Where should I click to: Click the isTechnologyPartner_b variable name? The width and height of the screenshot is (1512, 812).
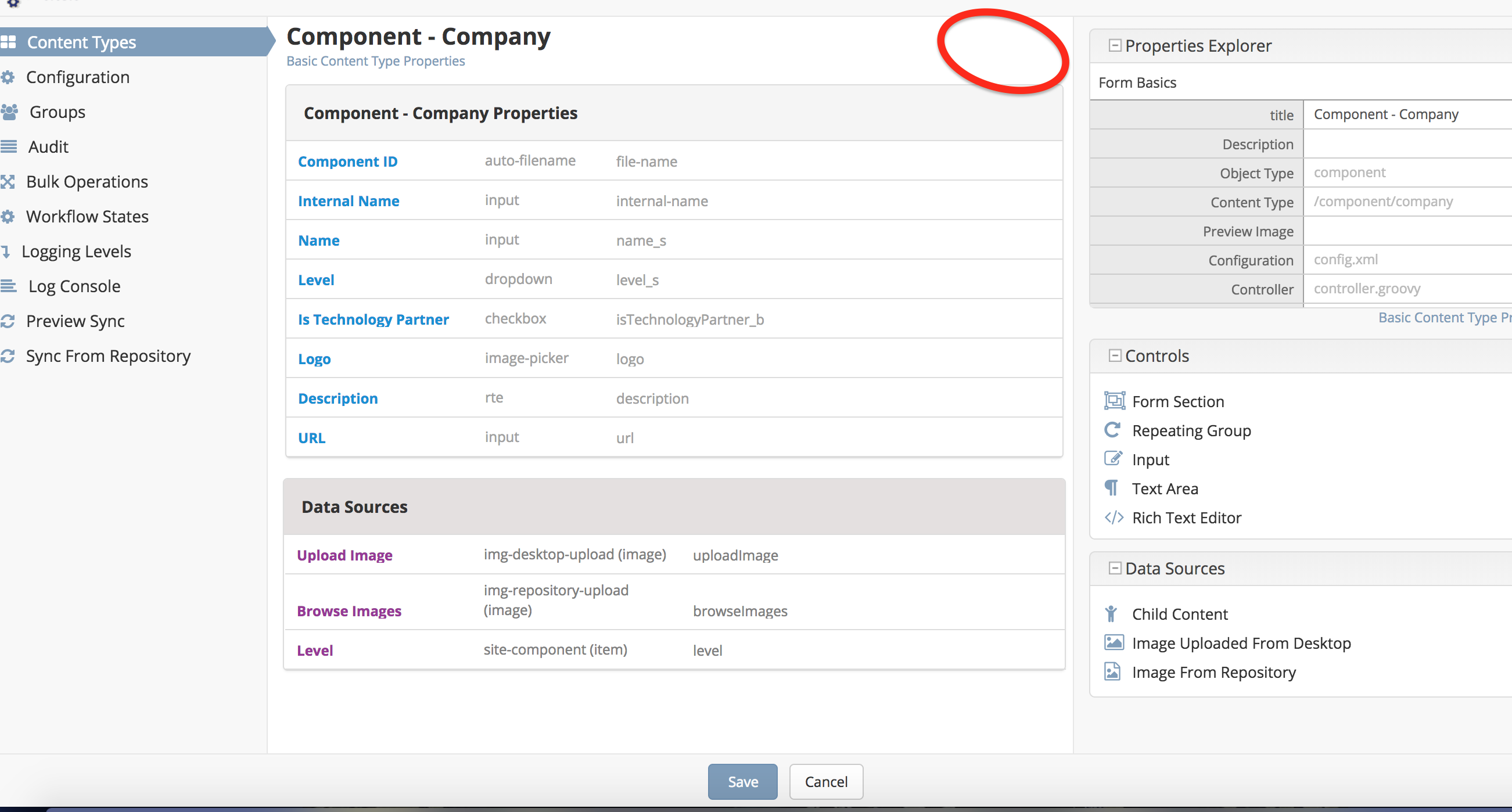pos(689,319)
